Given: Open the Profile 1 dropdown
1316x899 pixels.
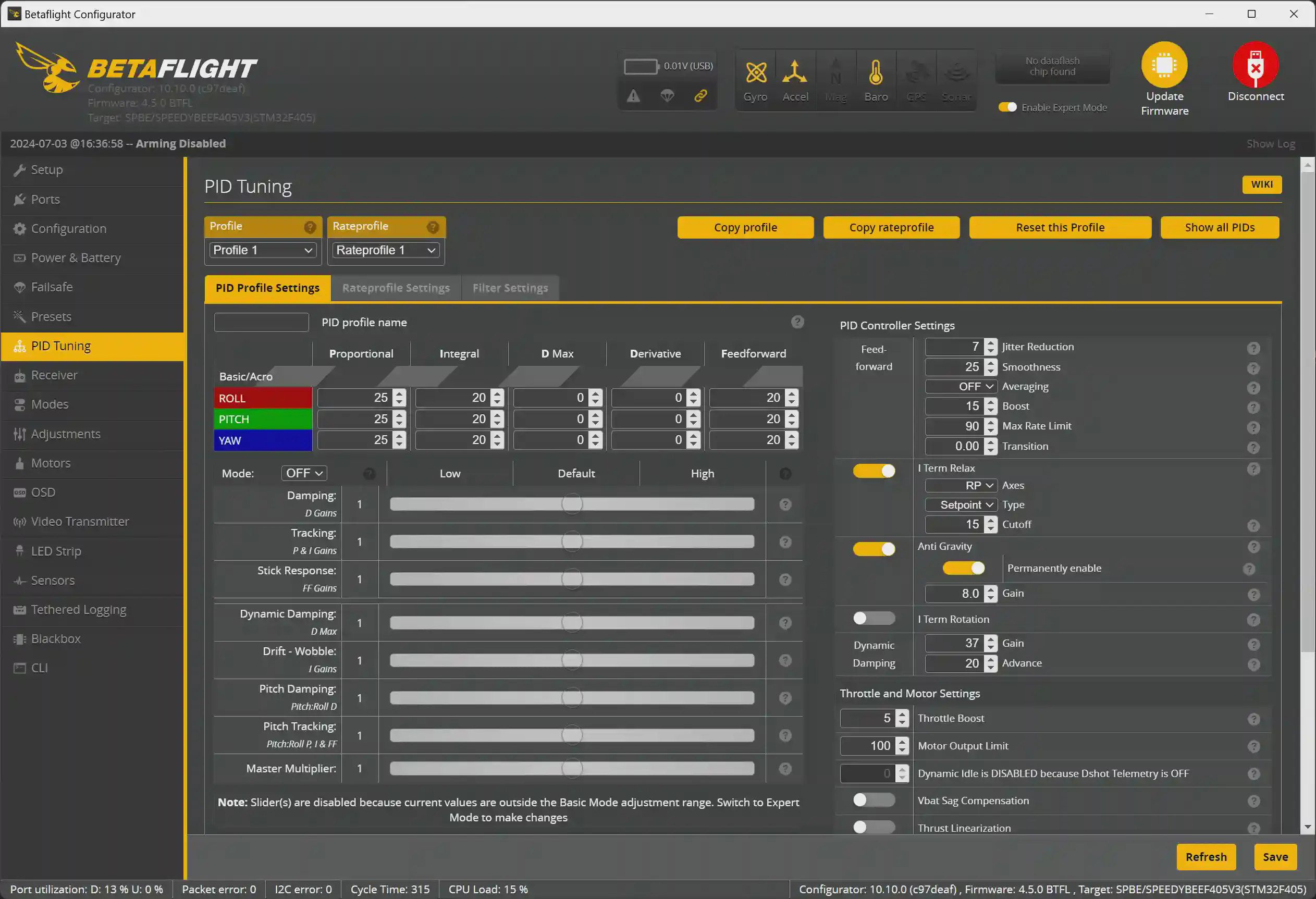Looking at the screenshot, I should tap(262, 250).
